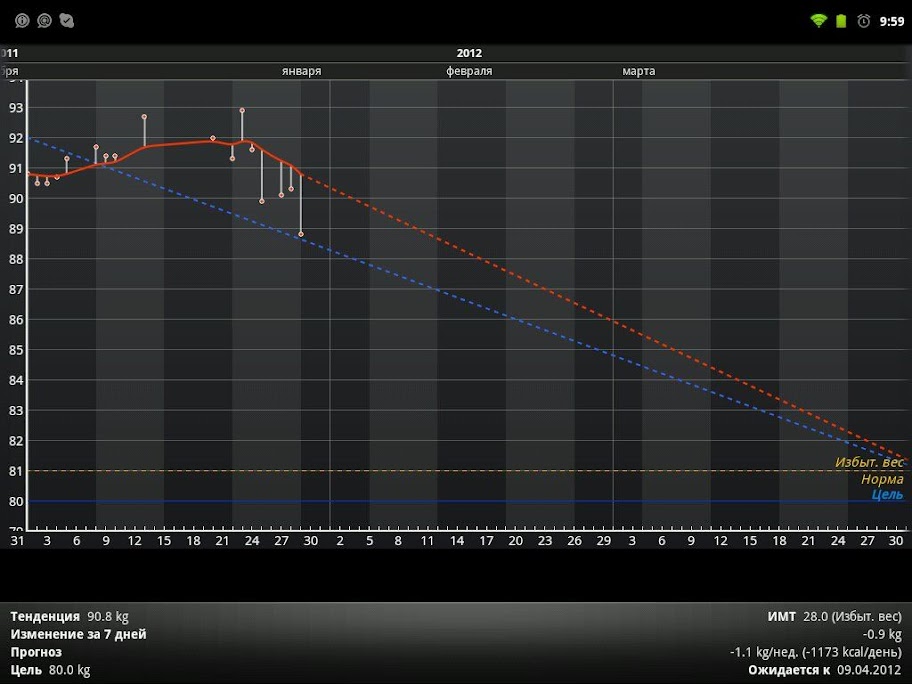Select the февраль month header
Viewport: 912px width, 684px height.
point(469,71)
